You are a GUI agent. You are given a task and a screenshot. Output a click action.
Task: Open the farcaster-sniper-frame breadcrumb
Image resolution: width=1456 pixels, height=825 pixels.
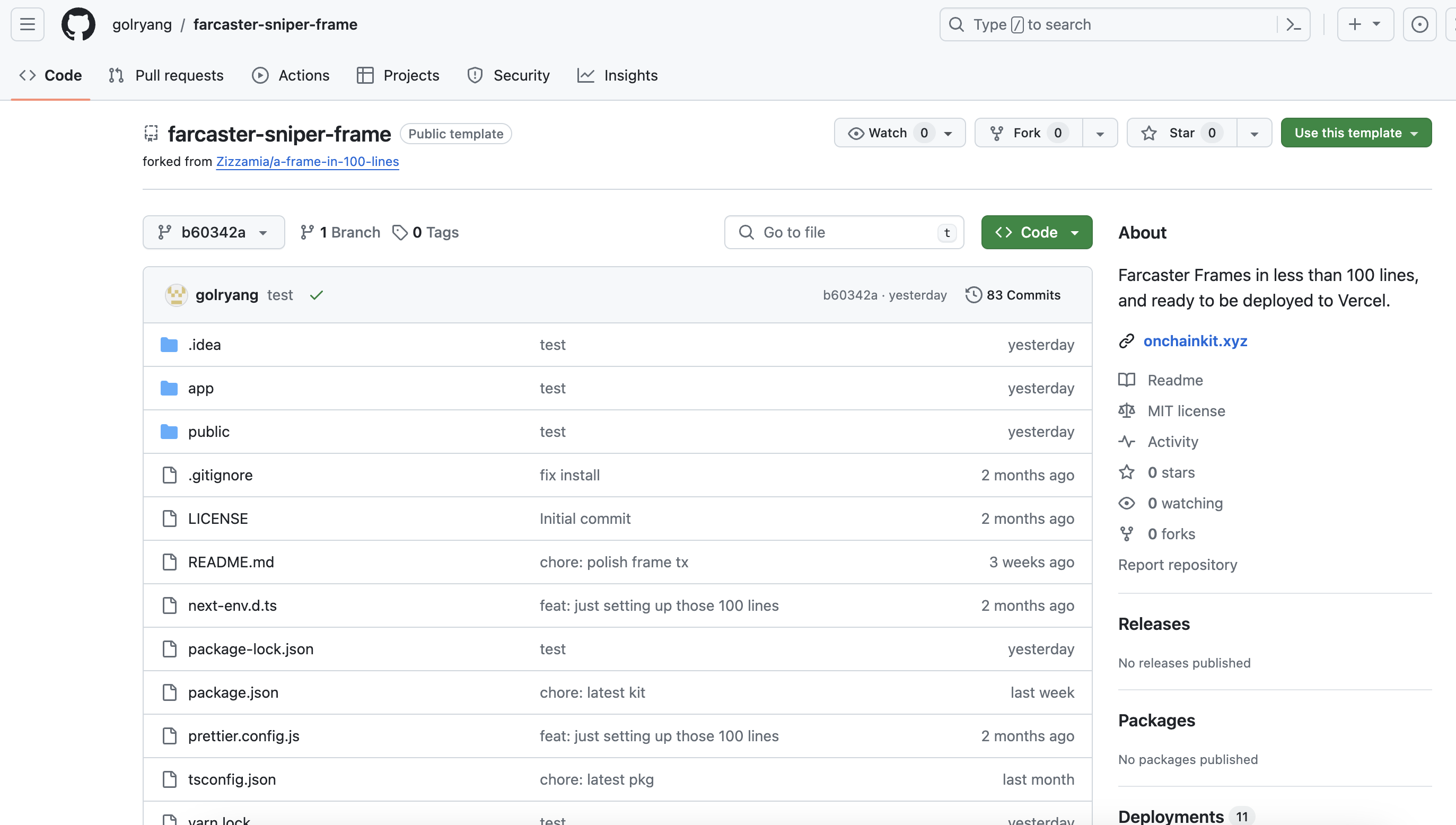(275, 24)
